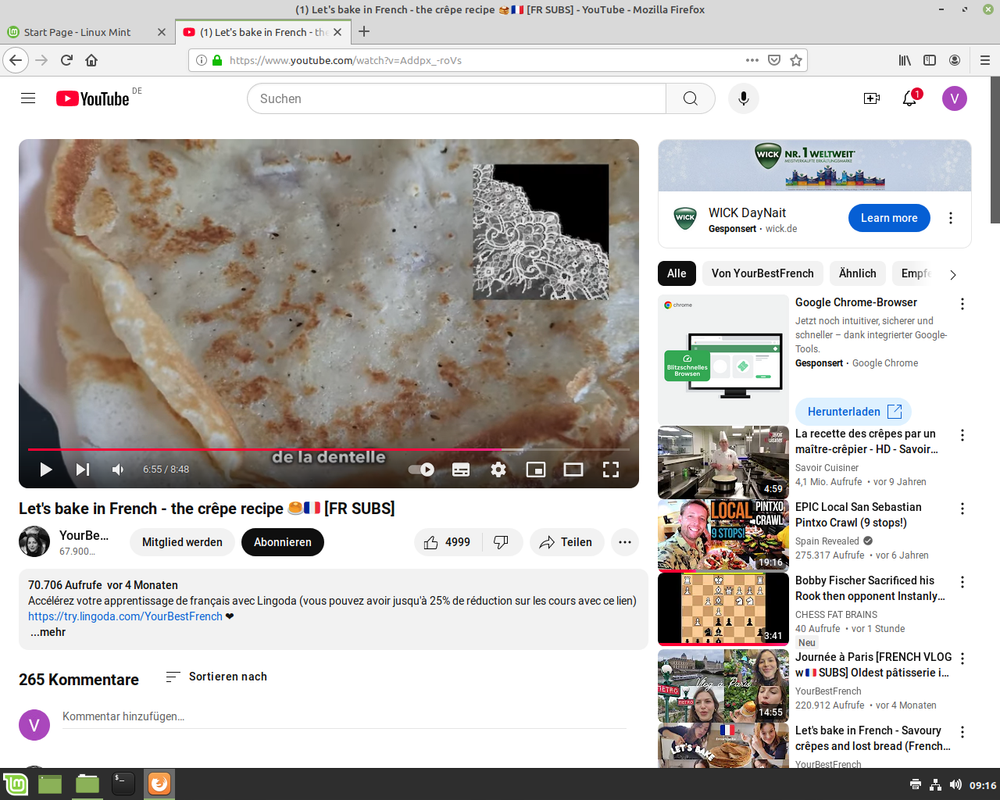Mute the video volume
Image resolution: width=1000 pixels, height=800 pixels.
point(118,470)
